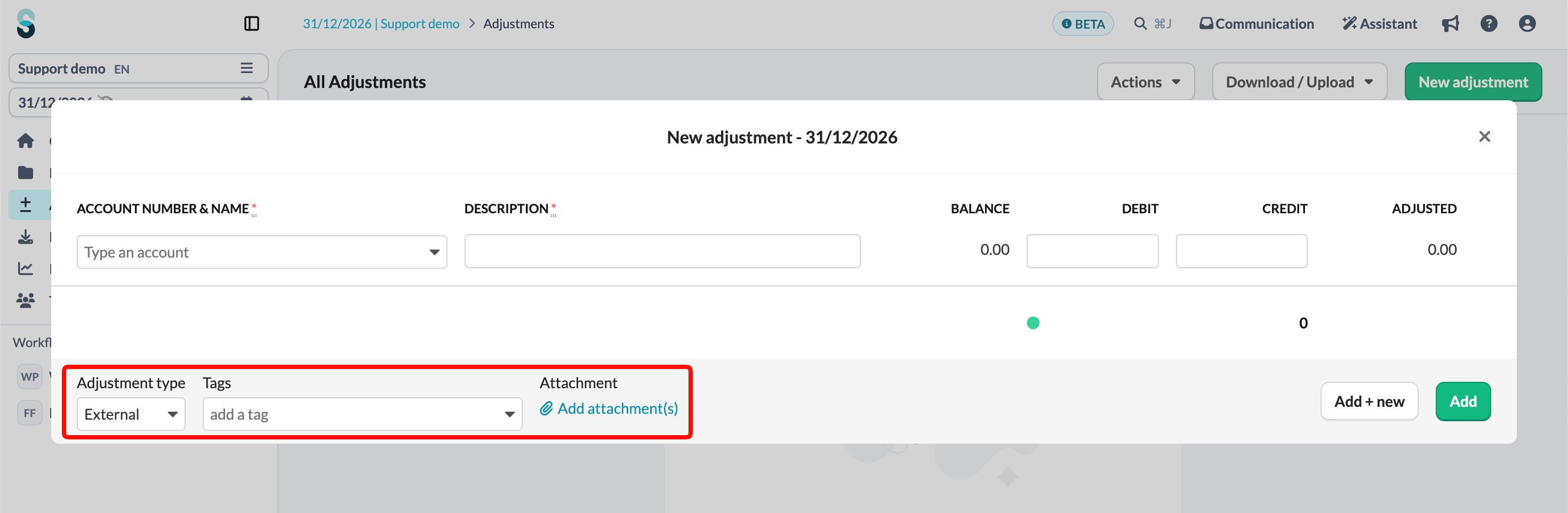1568x513 pixels.
Task: Toggle the sidebar panel icon
Action: (251, 24)
